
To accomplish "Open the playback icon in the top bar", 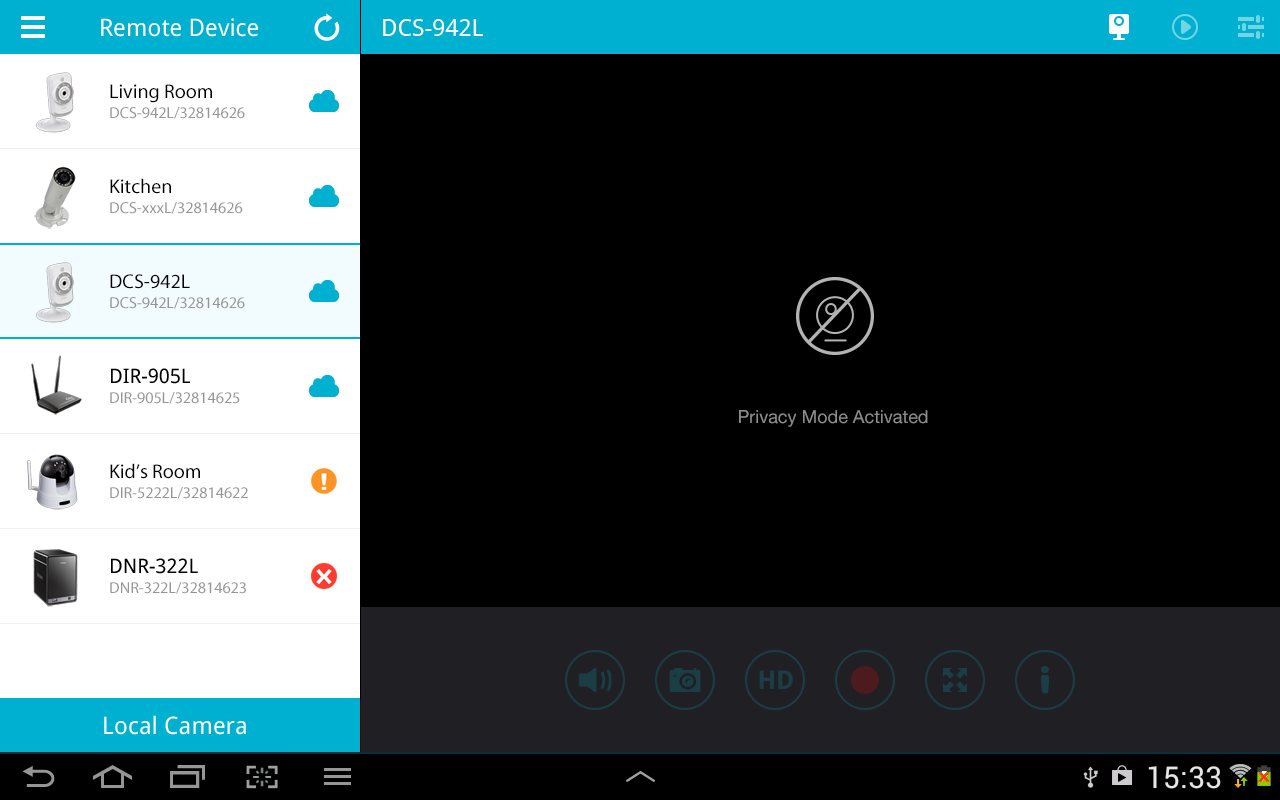I will tap(1185, 27).
